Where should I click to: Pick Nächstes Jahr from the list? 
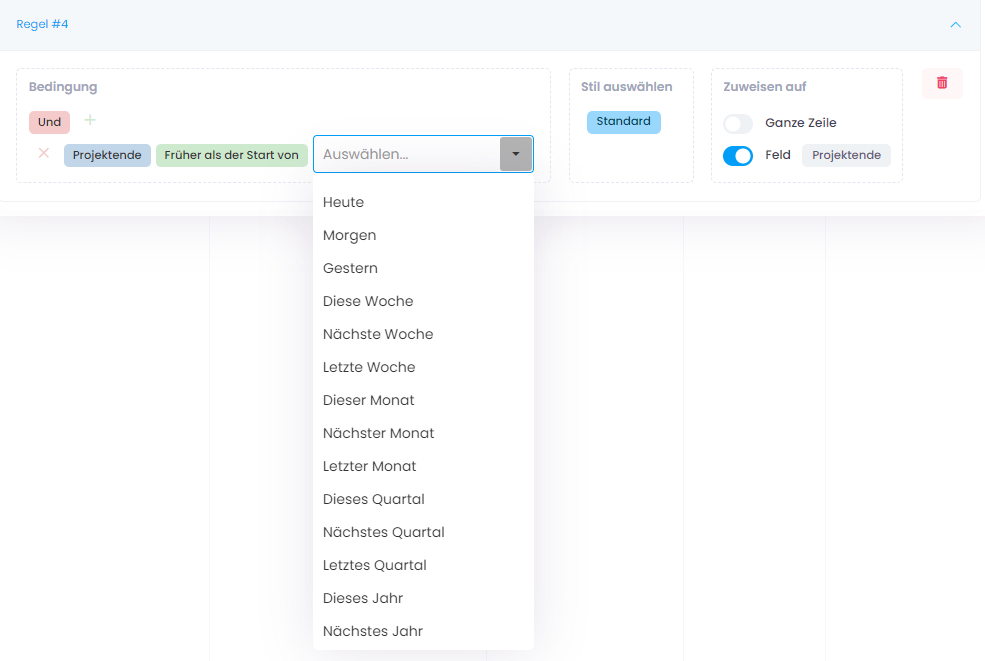(372, 631)
